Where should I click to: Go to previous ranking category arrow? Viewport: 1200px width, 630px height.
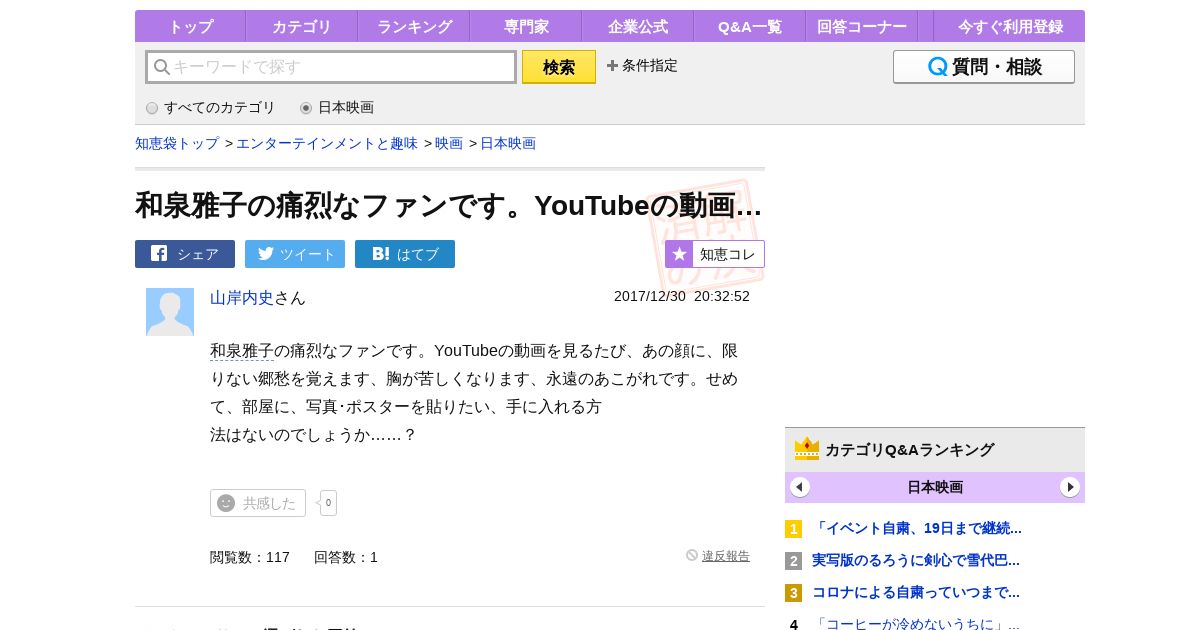pyautogui.click(x=800, y=487)
